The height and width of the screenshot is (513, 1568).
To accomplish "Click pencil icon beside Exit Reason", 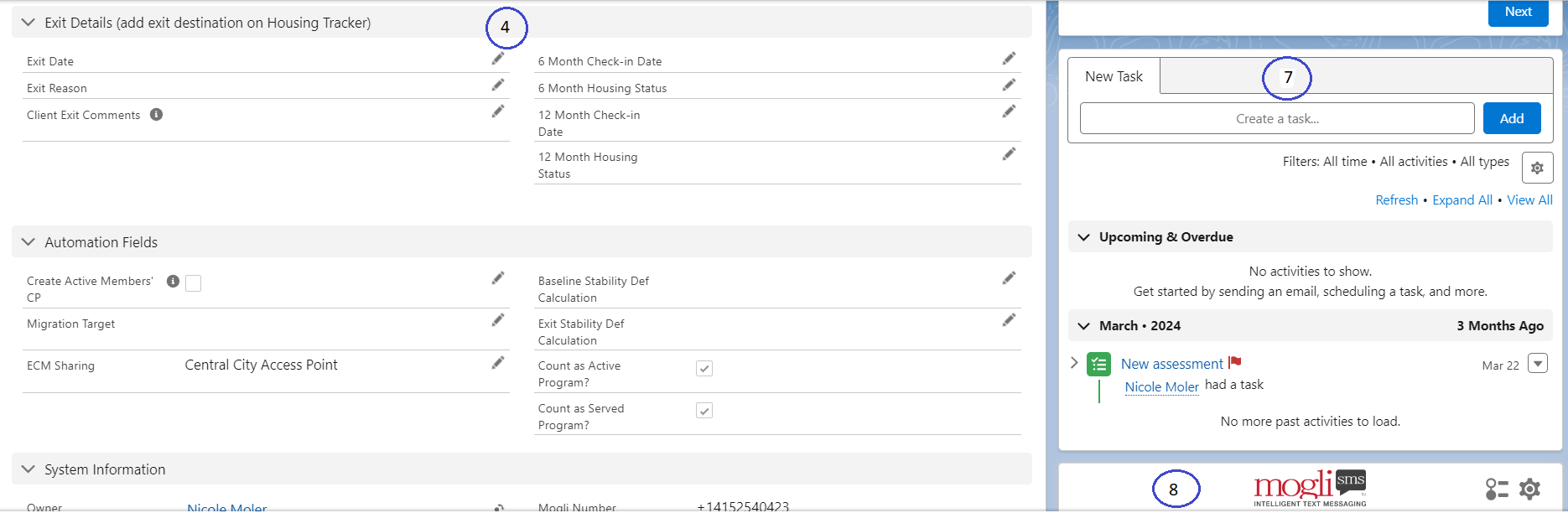I will (498, 85).
